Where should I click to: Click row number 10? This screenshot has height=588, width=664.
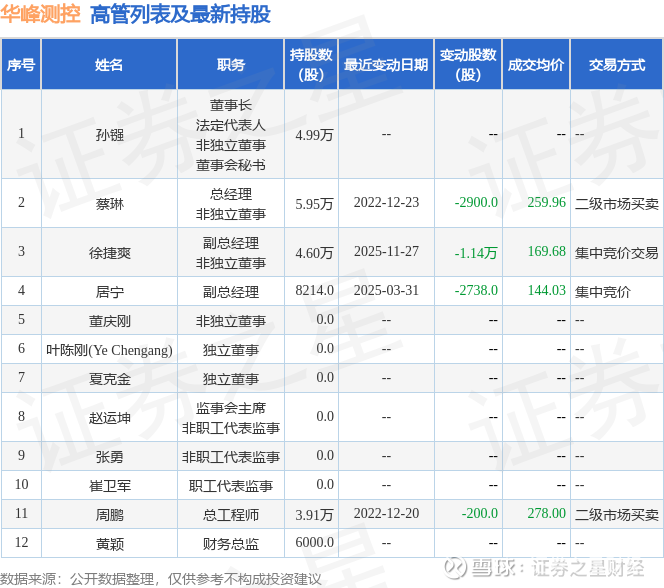21,484
